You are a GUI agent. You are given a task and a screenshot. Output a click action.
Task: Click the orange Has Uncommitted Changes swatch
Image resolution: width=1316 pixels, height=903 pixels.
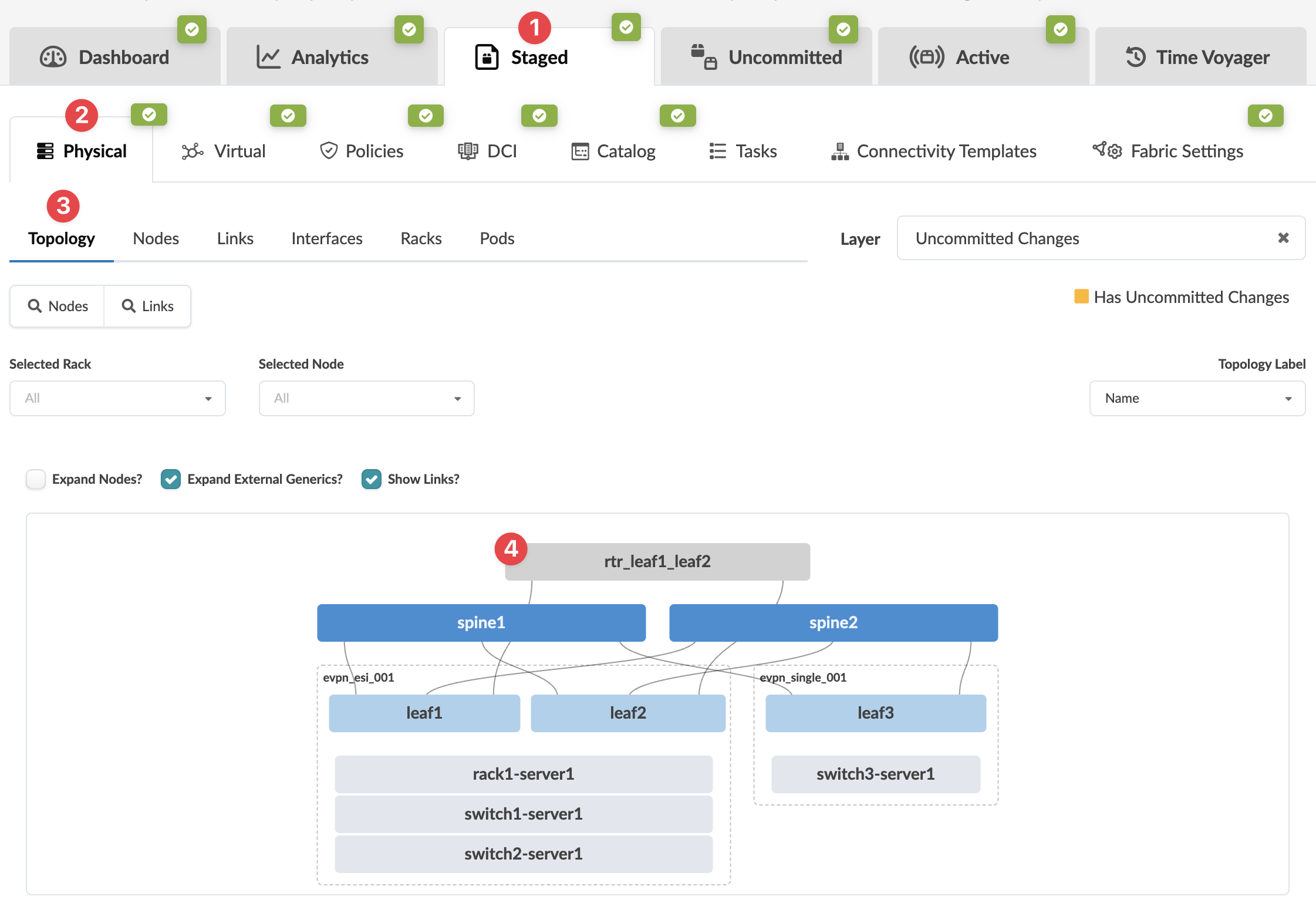click(1081, 296)
